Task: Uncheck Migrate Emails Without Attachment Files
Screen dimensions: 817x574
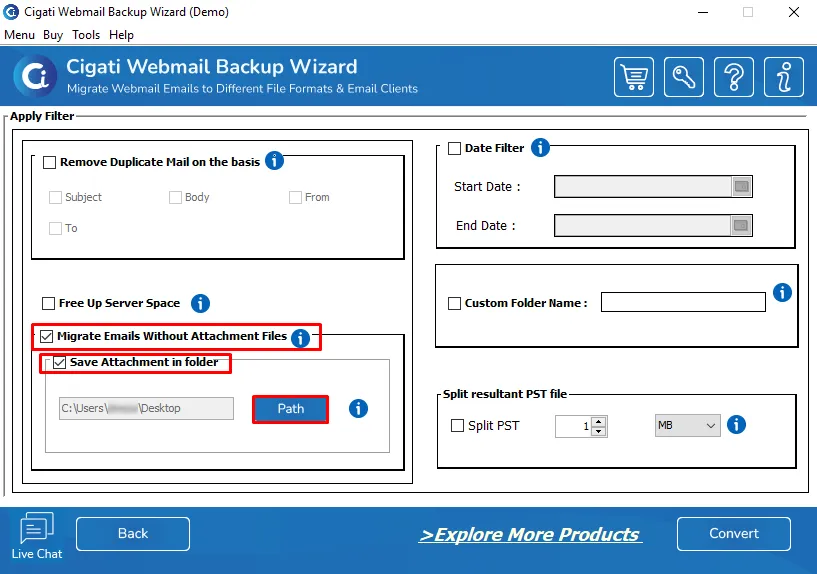Action: tap(46, 336)
